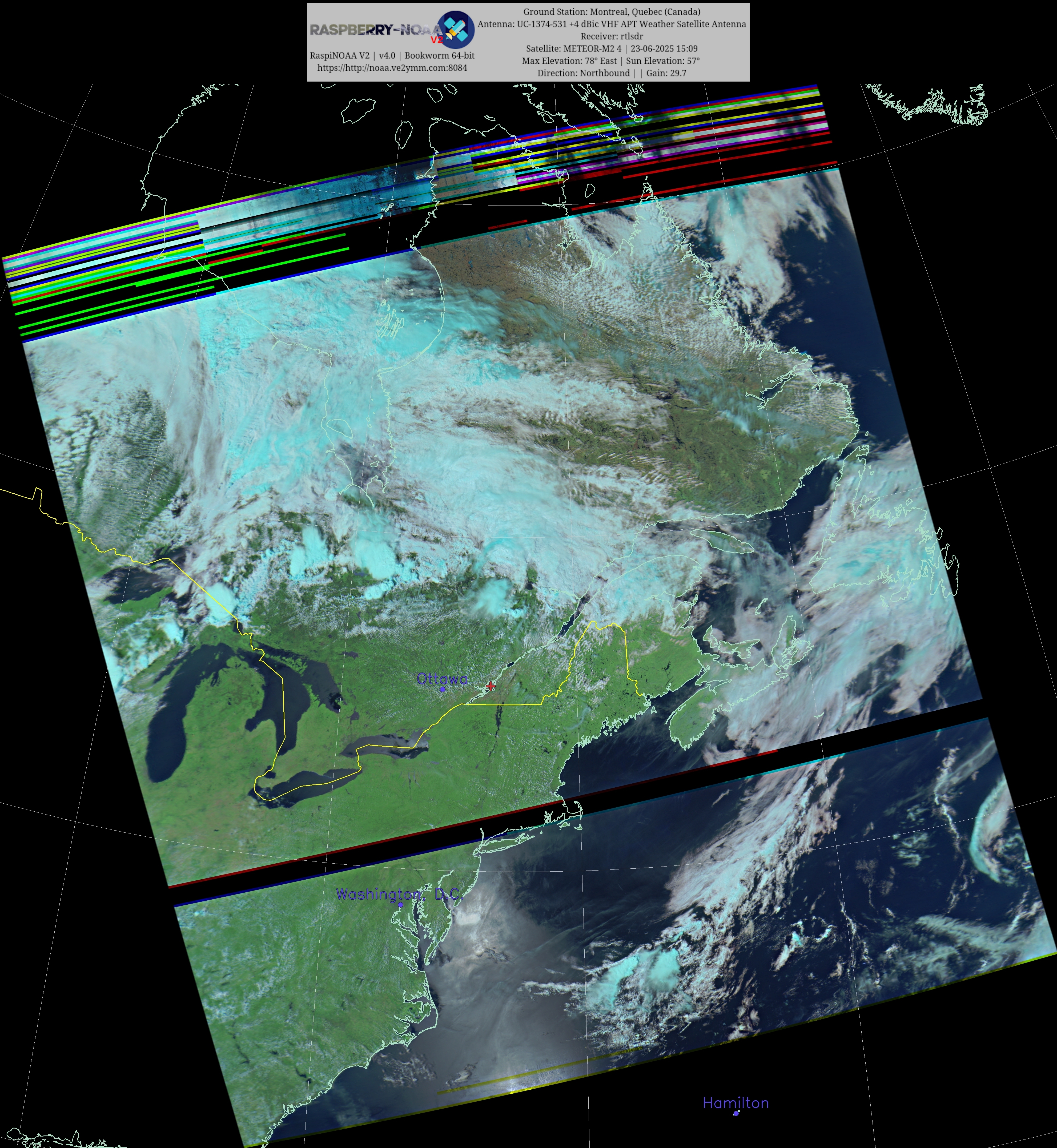Click the 'Satellite: METEOR-M2 4' line
Viewport: 1057px width, 1148px height.
click(x=612, y=49)
